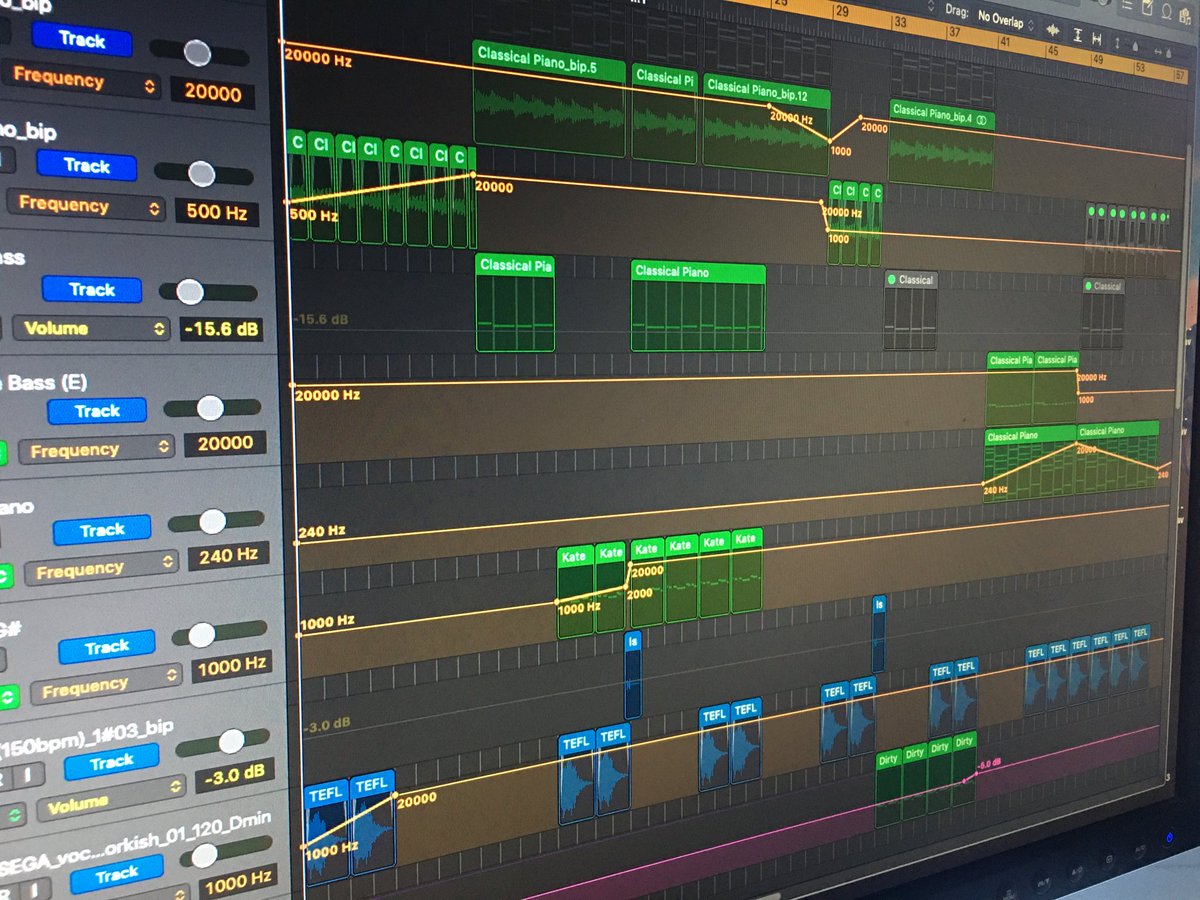Click the -3.0 dB automation value field

pos(235,773)
